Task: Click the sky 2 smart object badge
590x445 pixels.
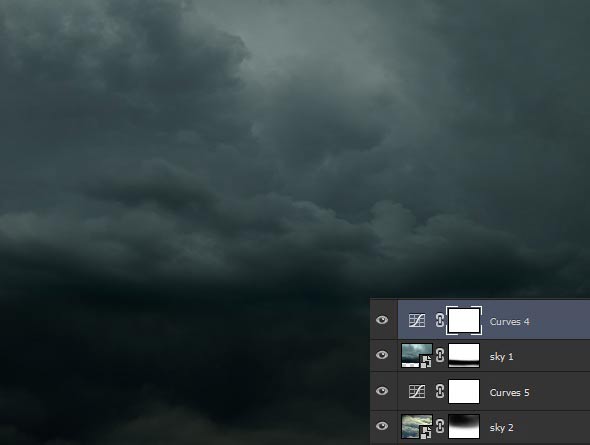Action: [x=426, y=433]
